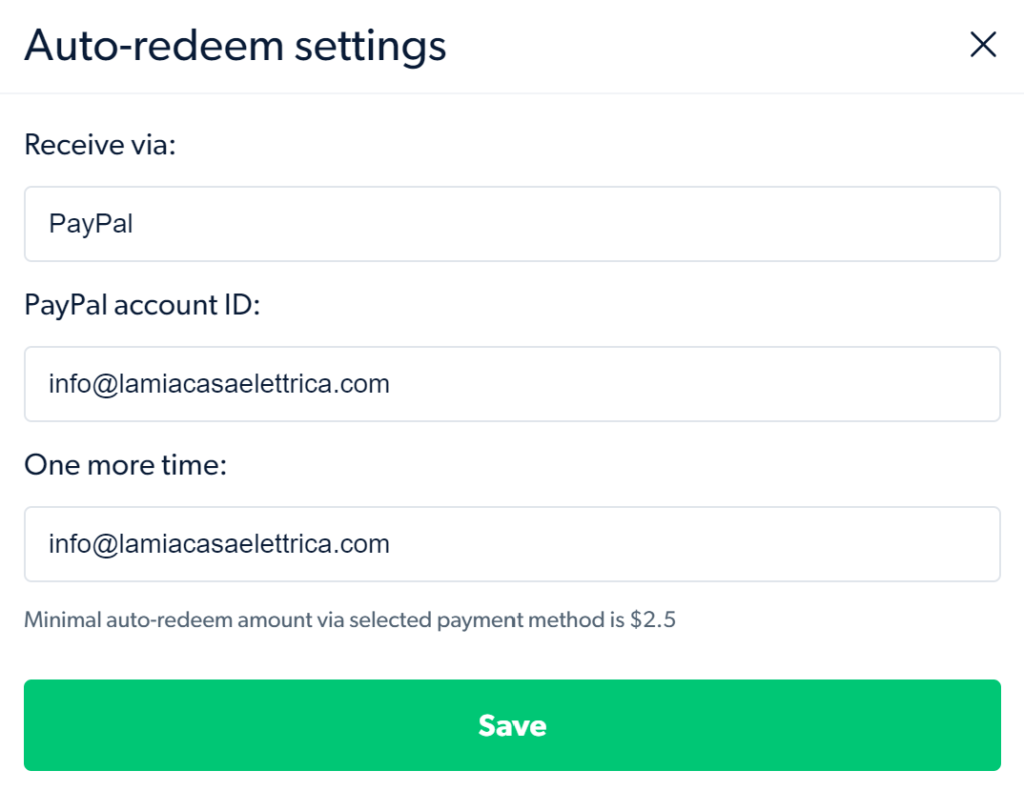Image resolution: width=1024 pixels, height=791 pixels.
Task: Dismiss the dialog with the X icon
Action: 983,45
